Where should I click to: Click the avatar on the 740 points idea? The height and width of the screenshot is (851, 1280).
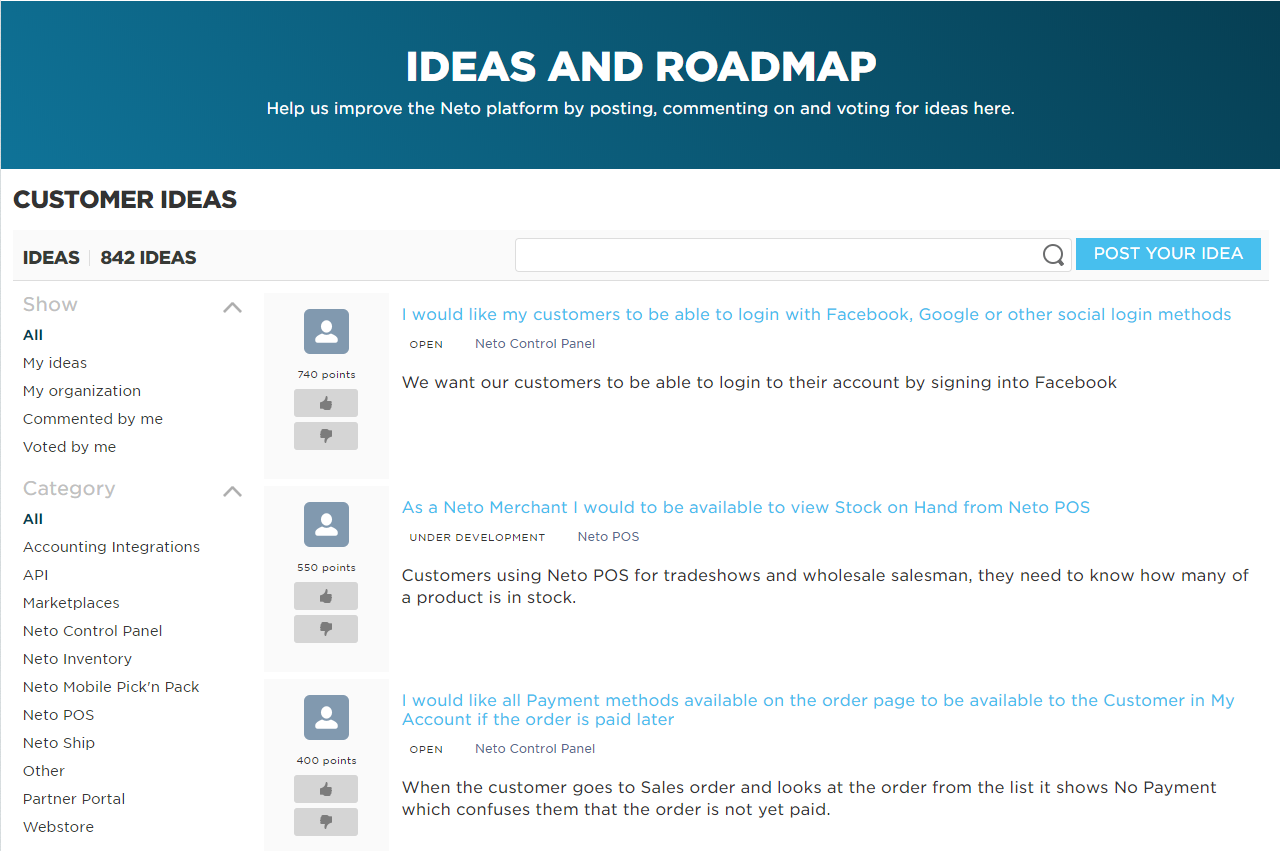[x=326, y=331]
